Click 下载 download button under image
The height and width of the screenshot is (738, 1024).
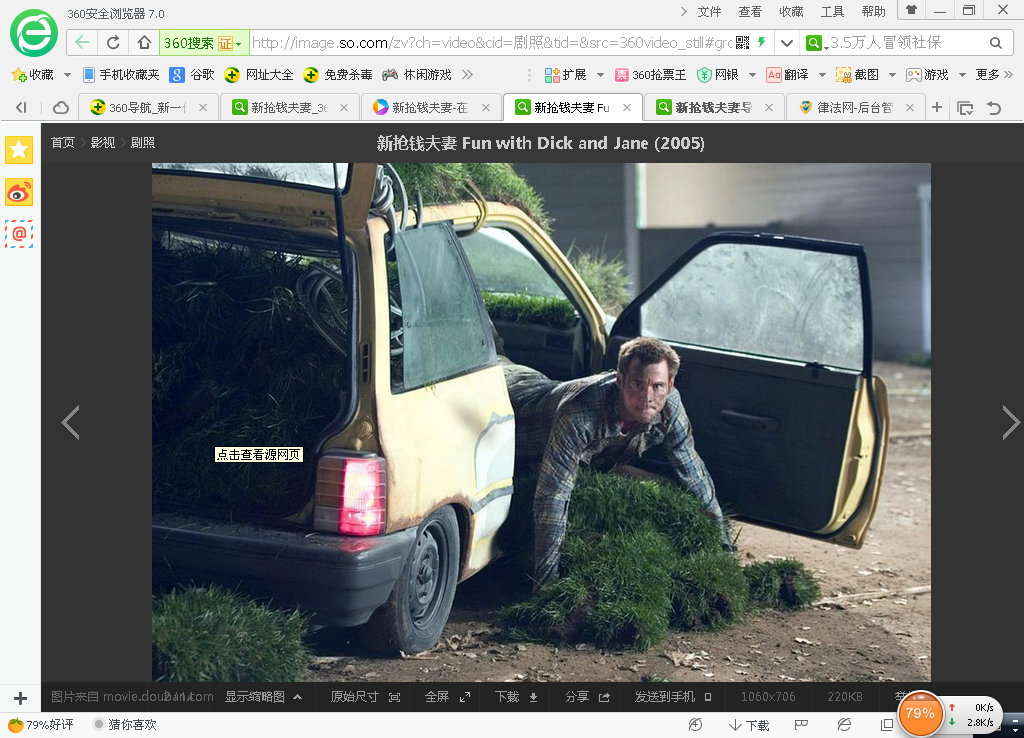(x=517, y=697)
